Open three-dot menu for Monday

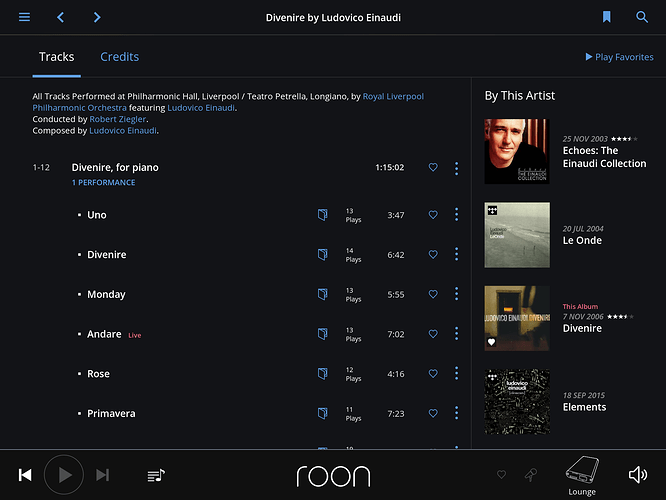pyautogui.click(x=457, y=294)
